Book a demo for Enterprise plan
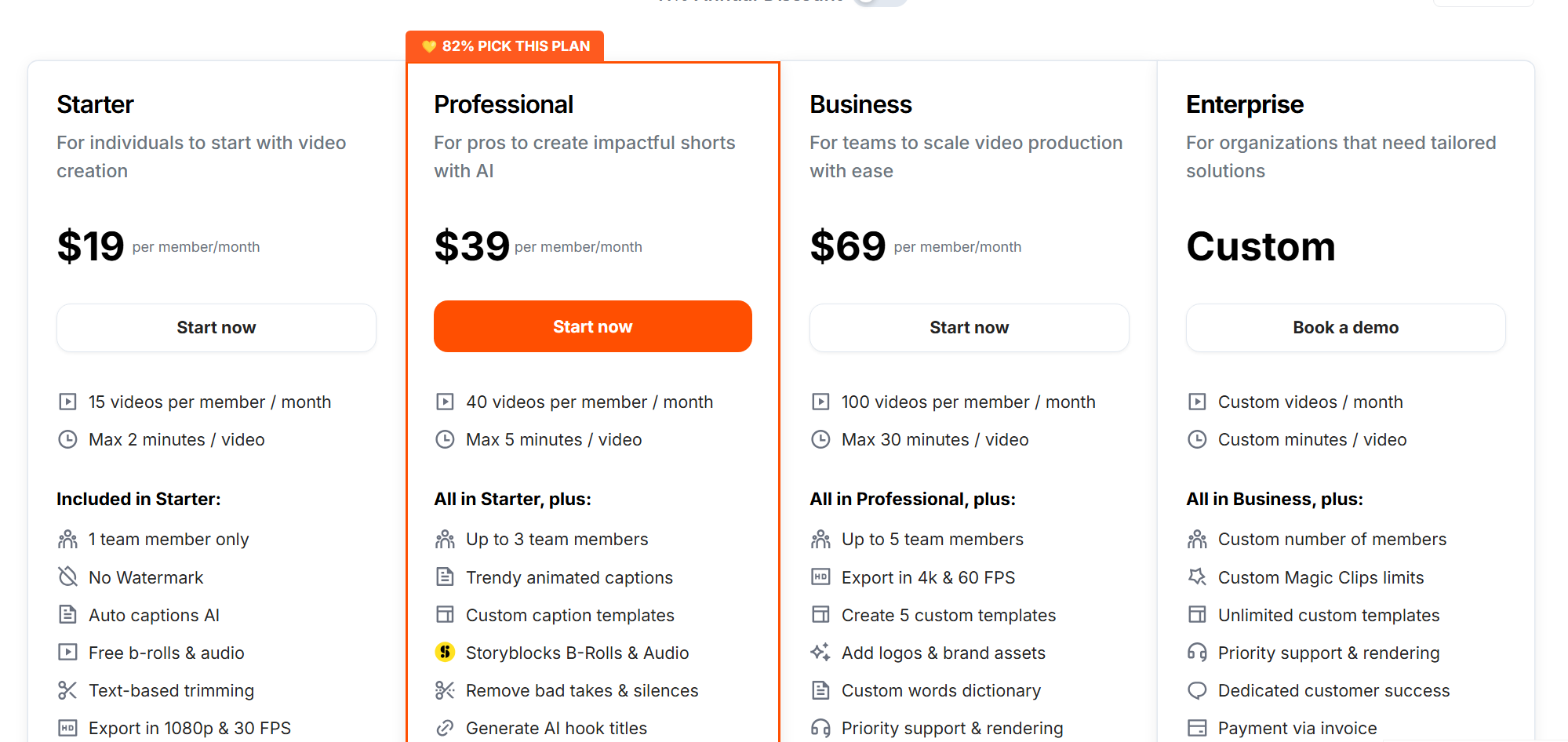Image resolution: width=1568 pixels, height=742 pixels. 1345,328
